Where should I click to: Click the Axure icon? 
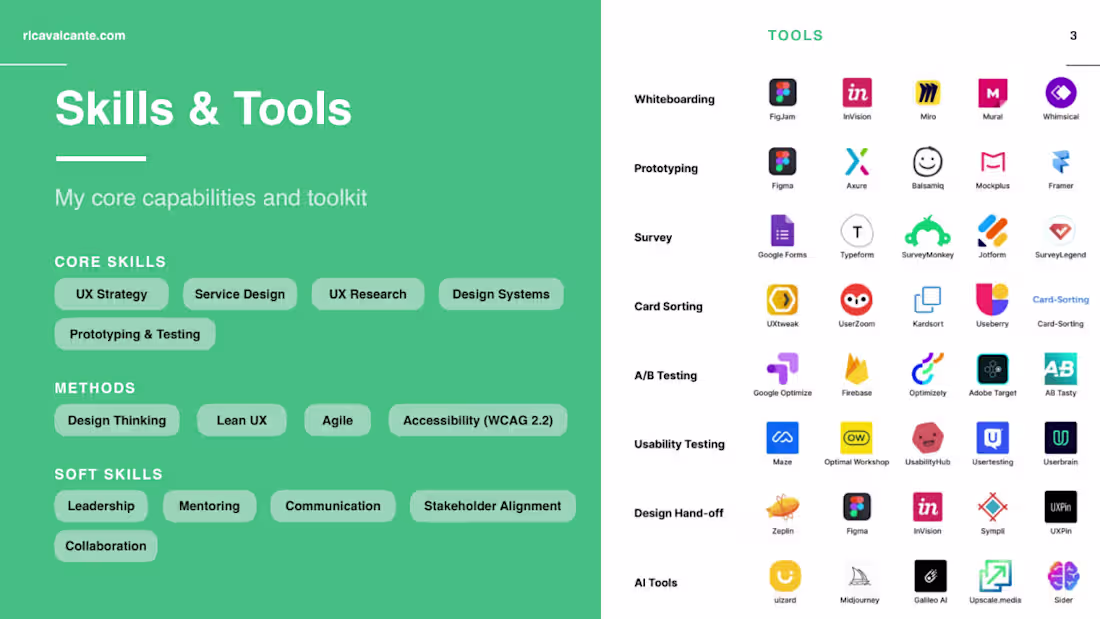click(x=857, y=161)
